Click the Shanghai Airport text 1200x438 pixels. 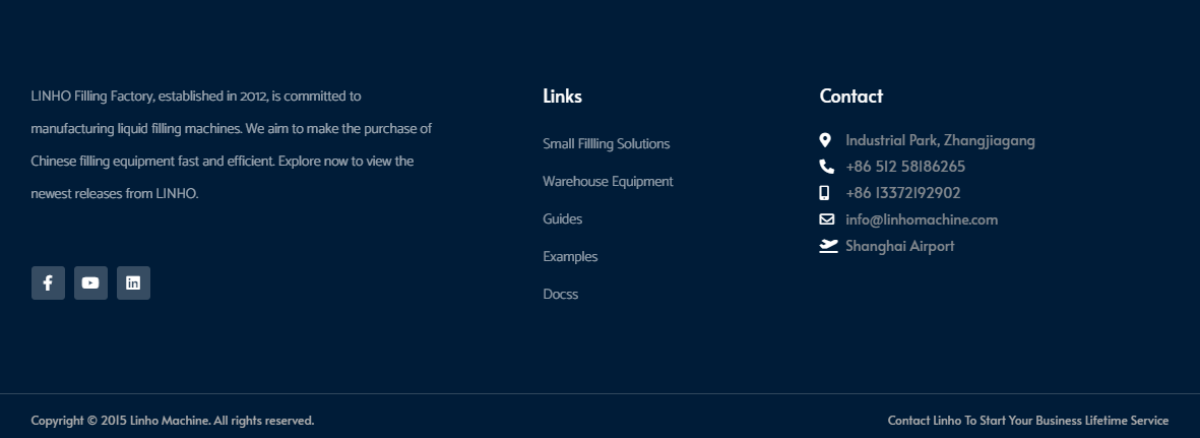click(900, 246)
